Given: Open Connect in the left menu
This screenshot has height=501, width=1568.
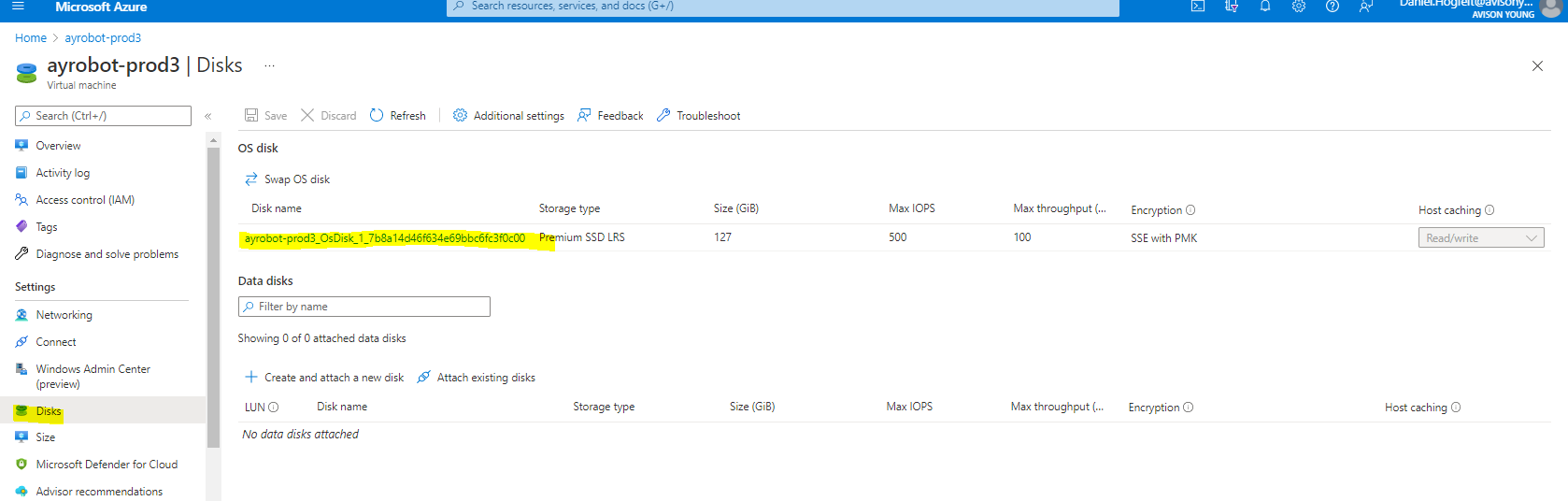Looking at the screenshot, I should click(x=56, y=342).
